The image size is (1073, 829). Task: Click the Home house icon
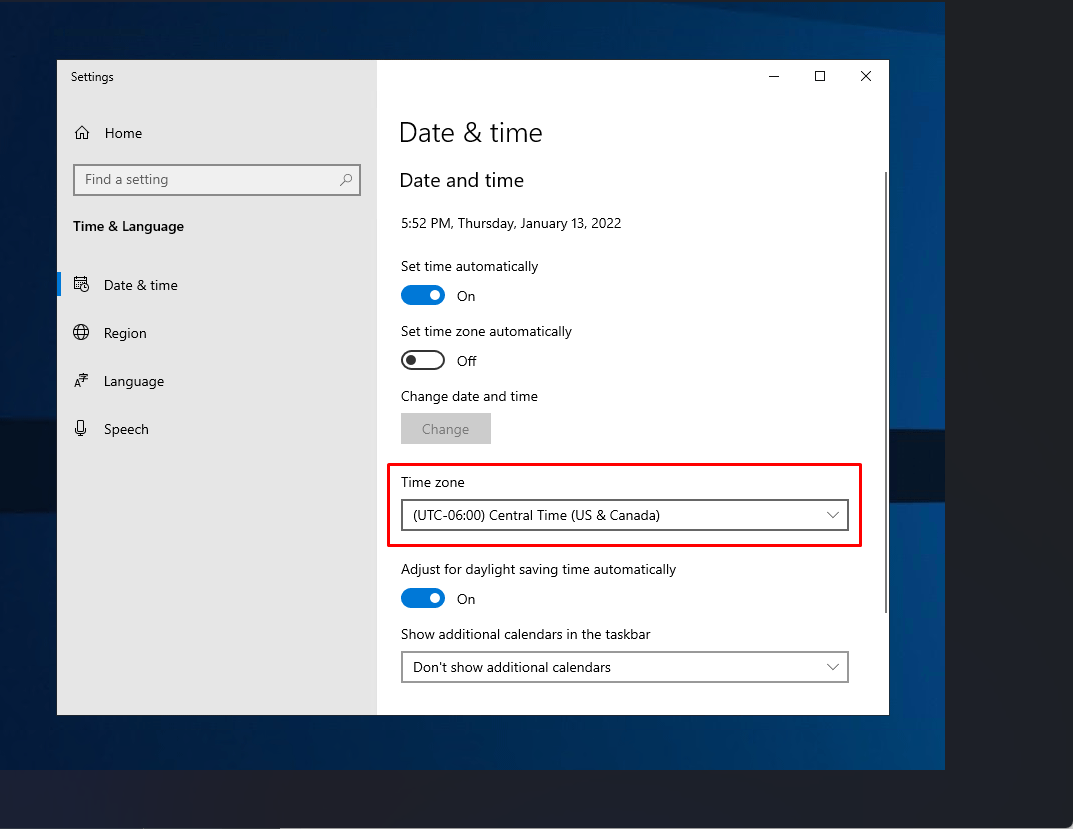pos(82,133)
